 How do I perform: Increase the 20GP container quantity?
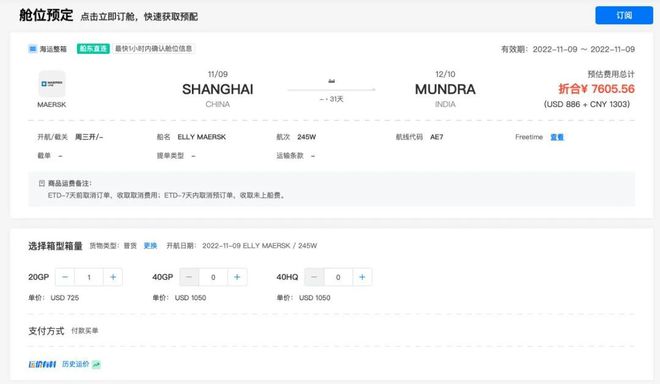tap(113, 277)
